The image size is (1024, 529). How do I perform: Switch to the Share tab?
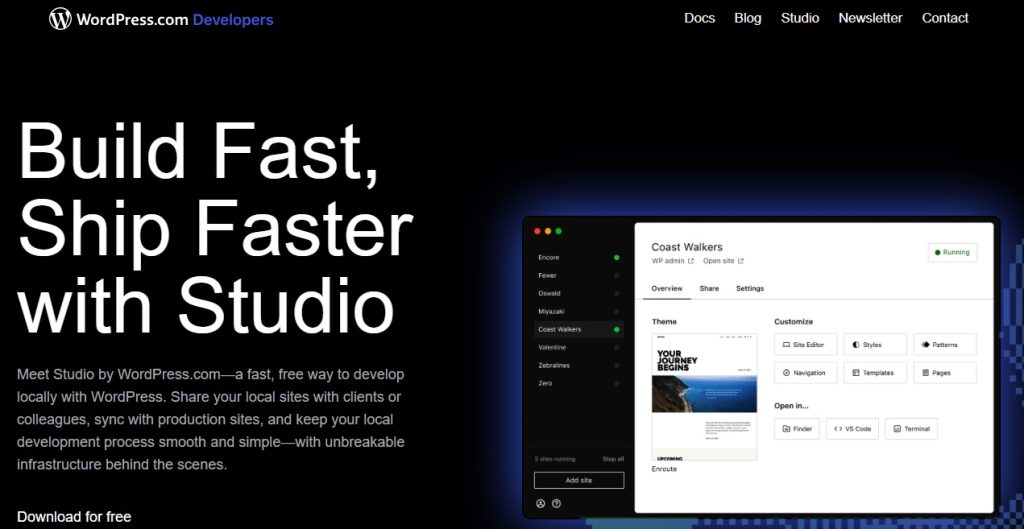click(709, 288)
